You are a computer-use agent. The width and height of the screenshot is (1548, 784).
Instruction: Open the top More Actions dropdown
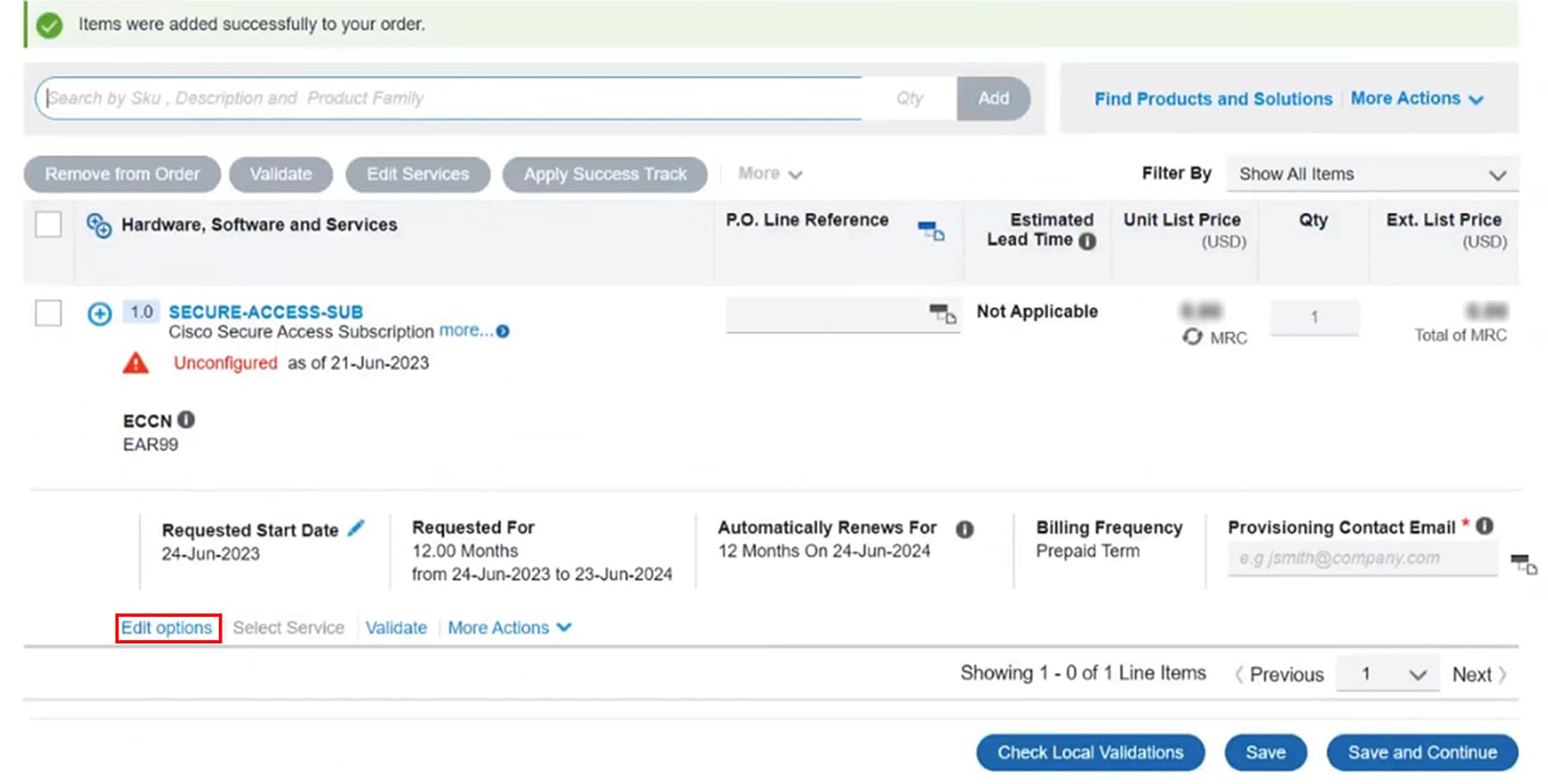pyautogui.click(x=1417, y=99)
